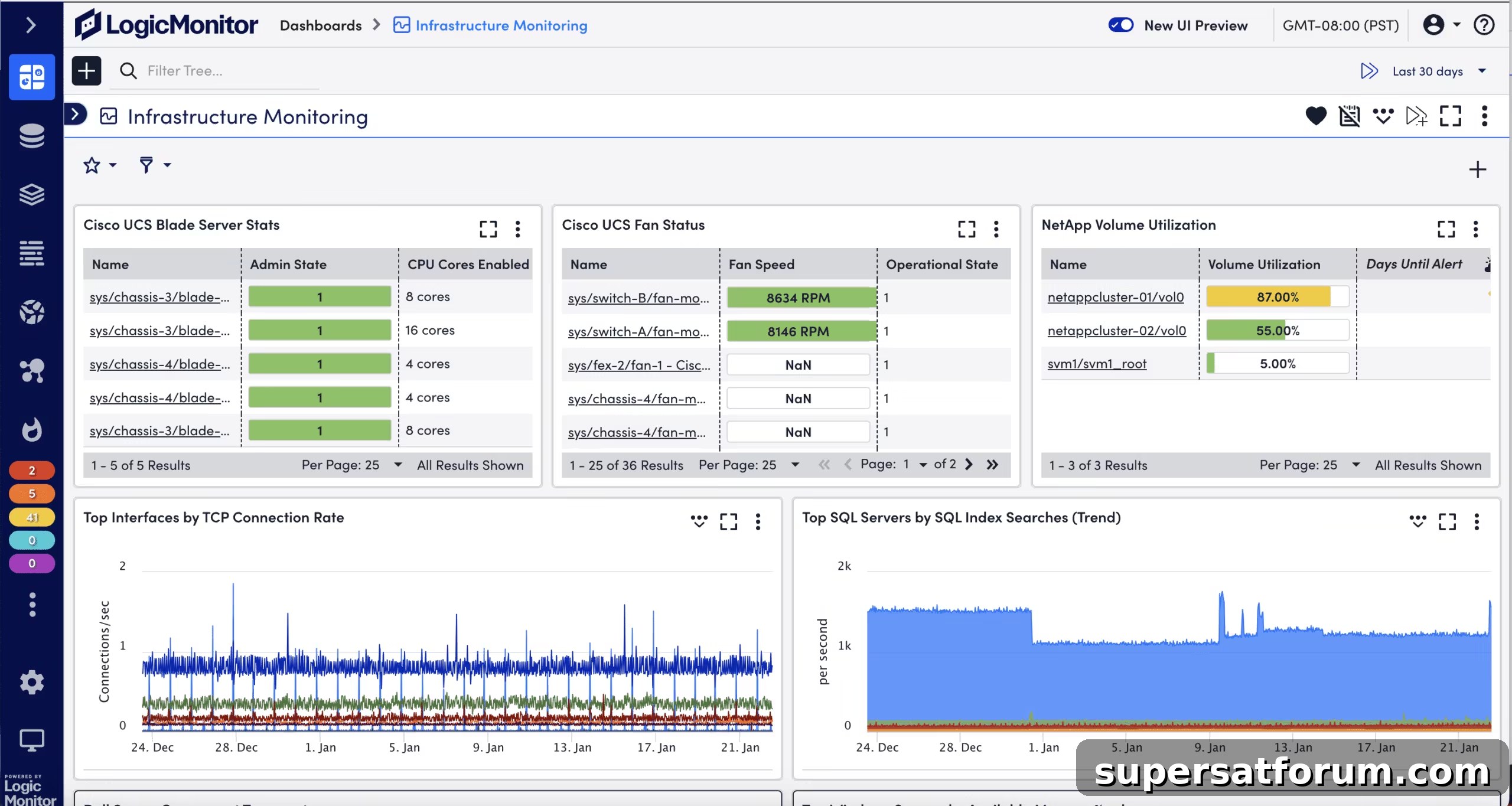The image size is (1512, 806).
Task: Go to next page in Fan Status
Action: [969, 465]
